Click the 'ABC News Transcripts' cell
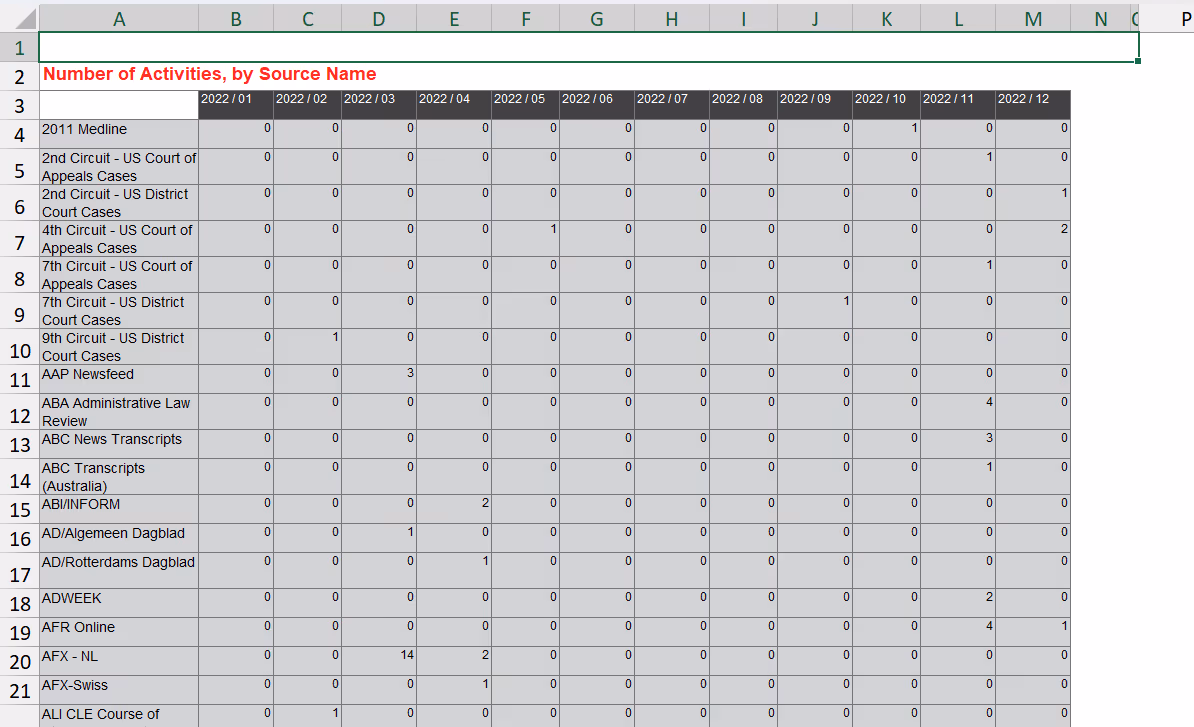This screenshot has width=1194, height=727. [119, 444]
